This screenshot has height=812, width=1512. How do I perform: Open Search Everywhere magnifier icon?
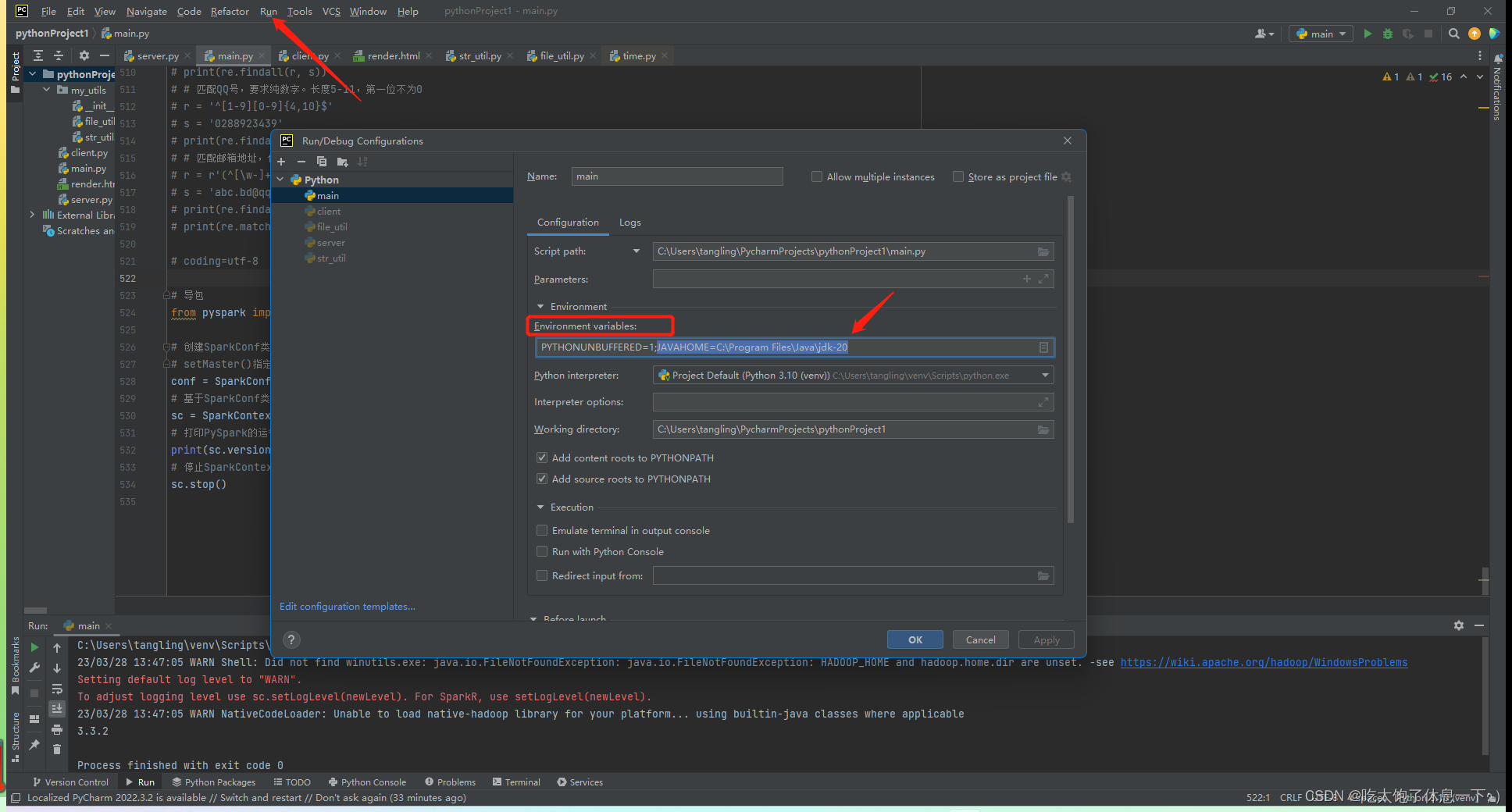coord(1453,34)
